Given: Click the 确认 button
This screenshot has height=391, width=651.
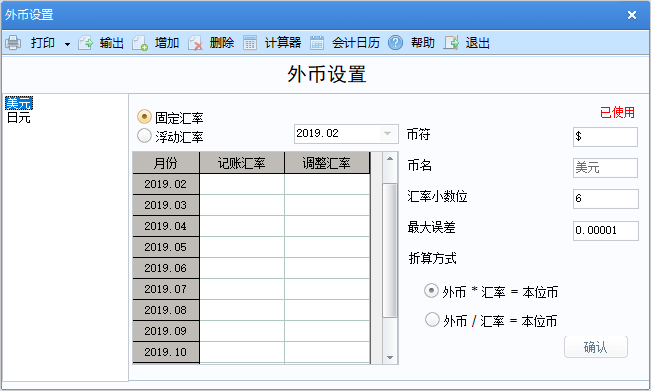Looking at the screenshot, I should (595, 347).
